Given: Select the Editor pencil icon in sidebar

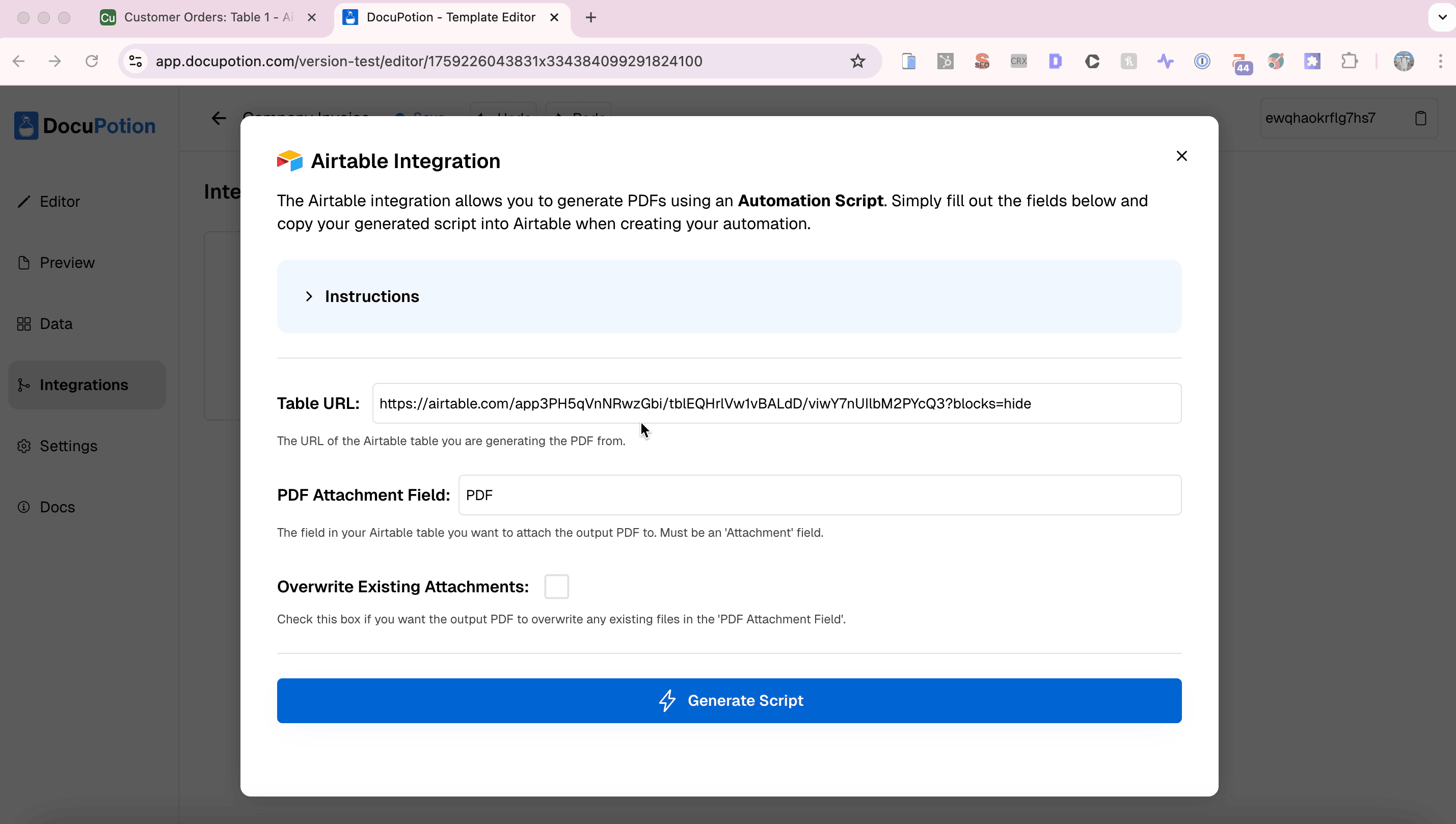Looking at the screenshot, I should click(24, 202).
